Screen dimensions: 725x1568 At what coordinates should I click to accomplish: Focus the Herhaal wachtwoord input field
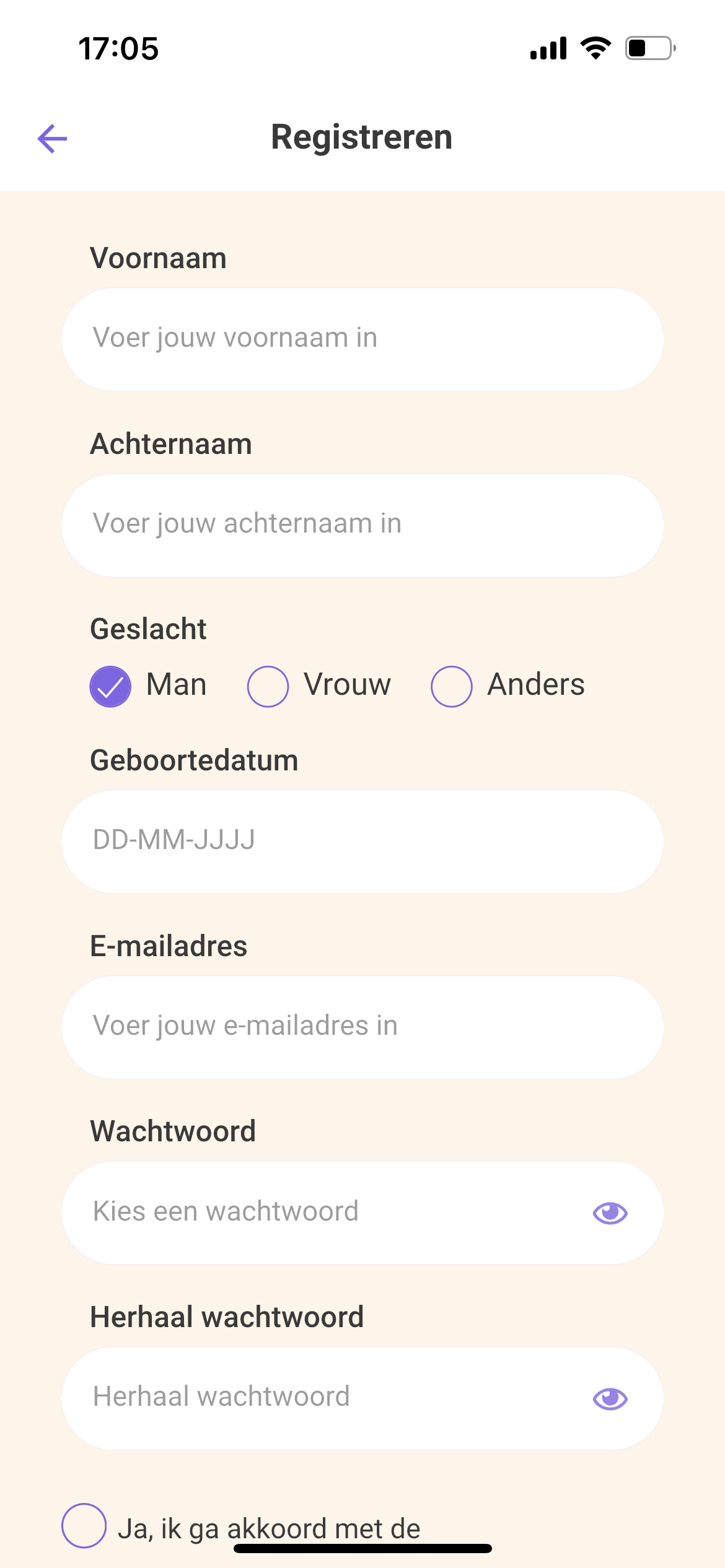322,1398
